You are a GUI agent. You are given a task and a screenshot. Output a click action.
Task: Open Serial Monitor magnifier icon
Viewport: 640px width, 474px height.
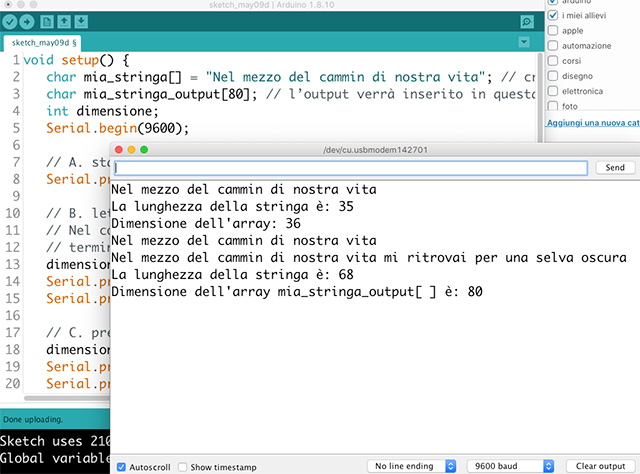click(527, 22)
